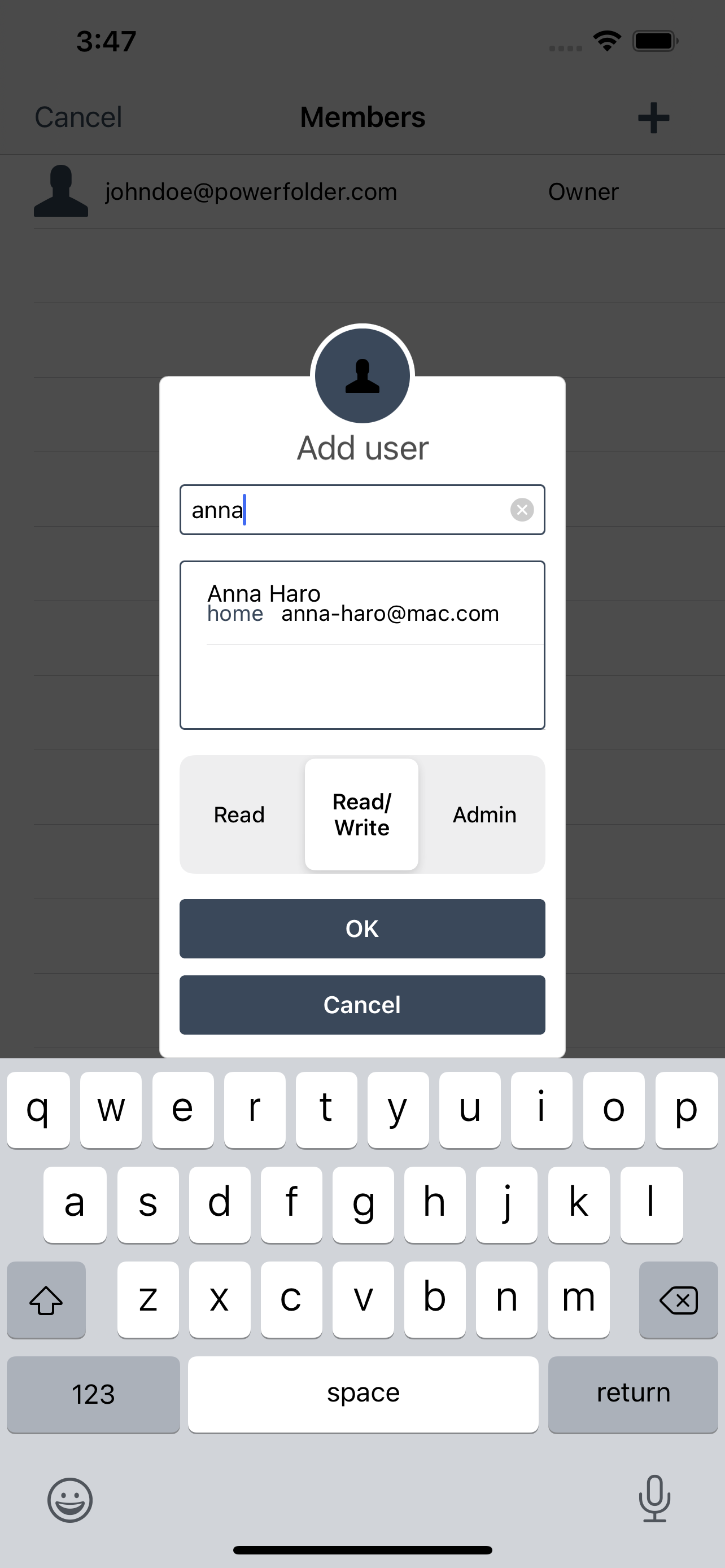Select the Read permission option
The width and height of the screenshot is (725, 1568).
(239, 814)
